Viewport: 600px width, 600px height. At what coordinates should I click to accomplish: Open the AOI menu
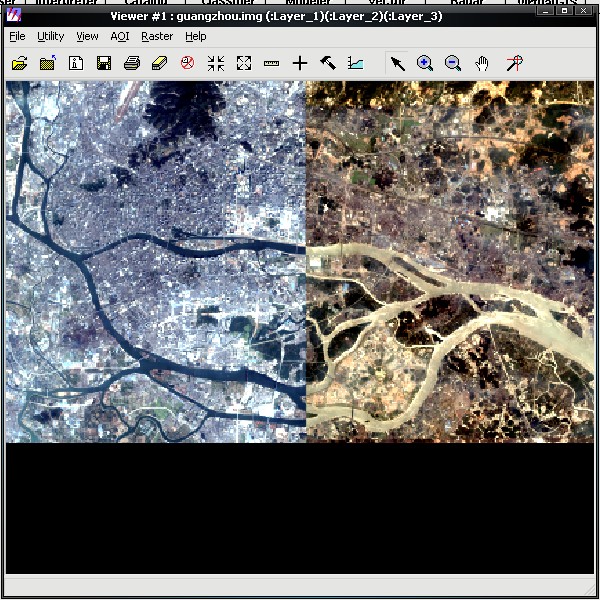120,36
